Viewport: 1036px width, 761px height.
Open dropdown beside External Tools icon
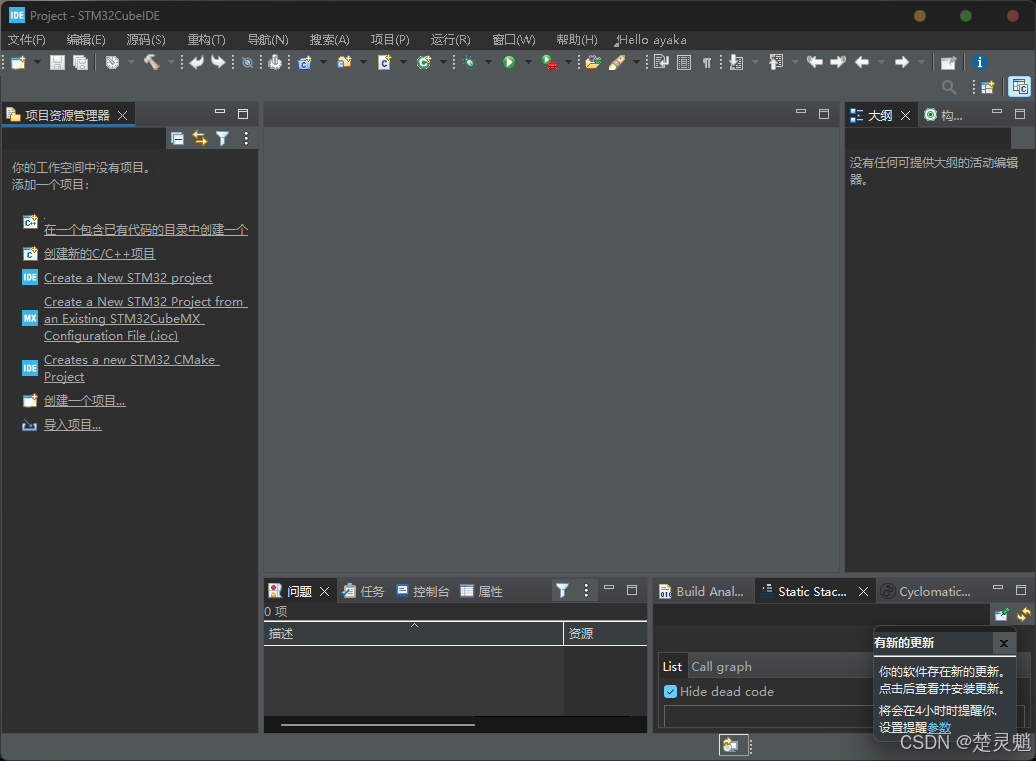pos(568,63)
